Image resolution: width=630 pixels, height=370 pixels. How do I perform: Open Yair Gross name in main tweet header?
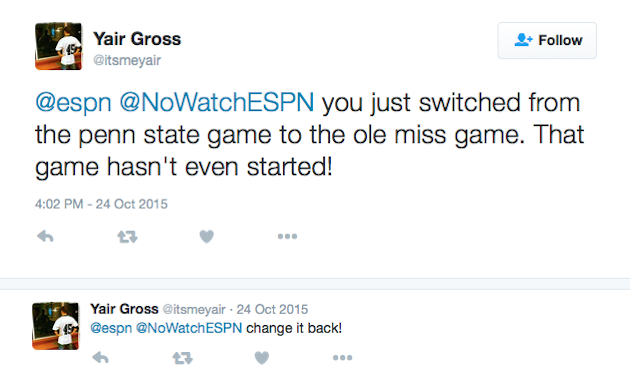click(137, 39)
